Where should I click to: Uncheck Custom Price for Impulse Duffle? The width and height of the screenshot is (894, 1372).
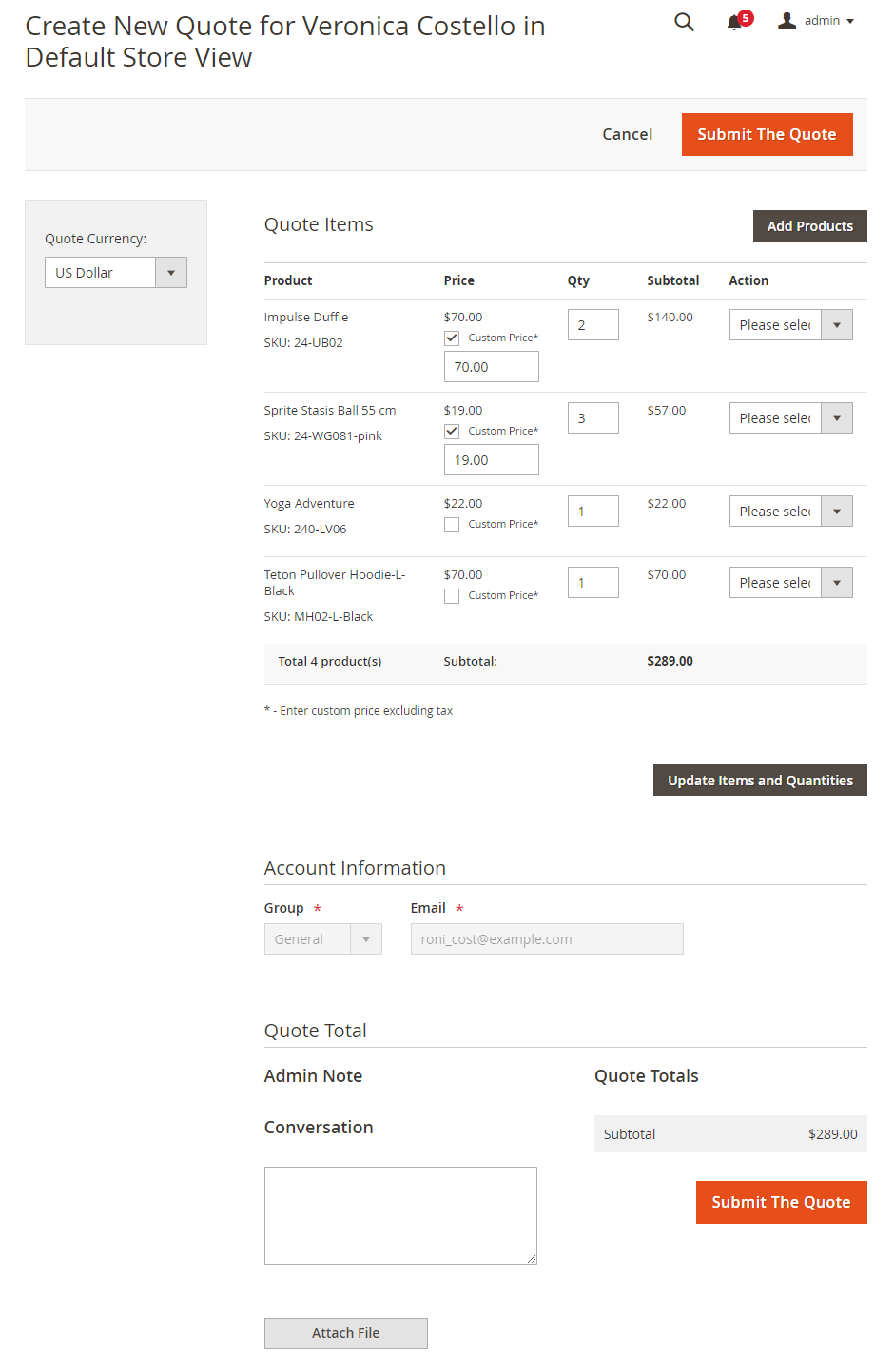(x=452, y=338)
